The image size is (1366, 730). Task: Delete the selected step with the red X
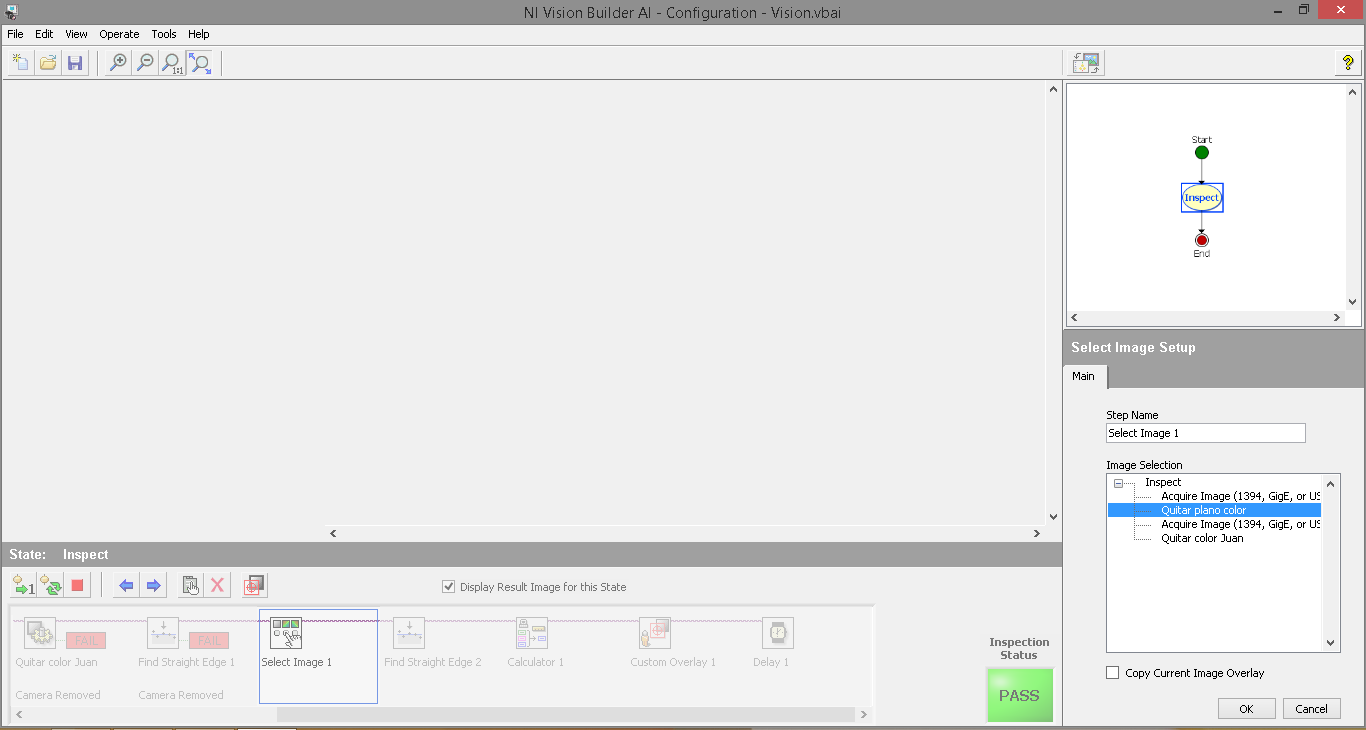click(217, 585)
